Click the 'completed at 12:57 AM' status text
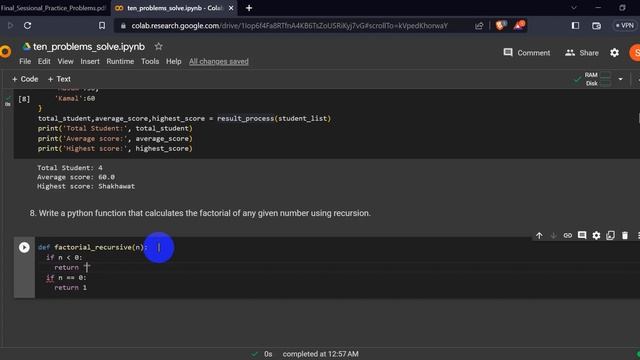This screenshot has height=360, width=640. [320, 354]
